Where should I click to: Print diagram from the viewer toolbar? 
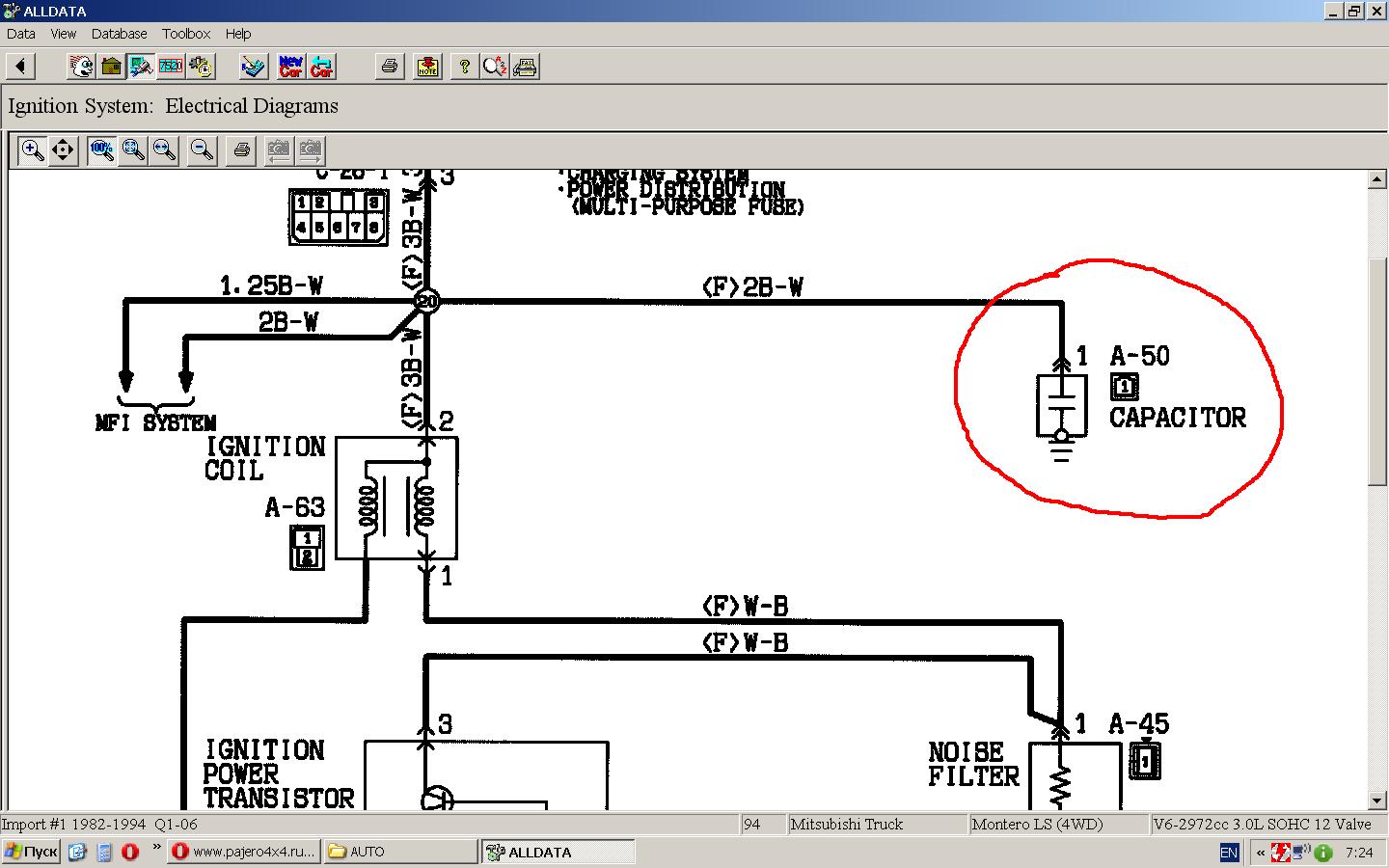point(241,150)
